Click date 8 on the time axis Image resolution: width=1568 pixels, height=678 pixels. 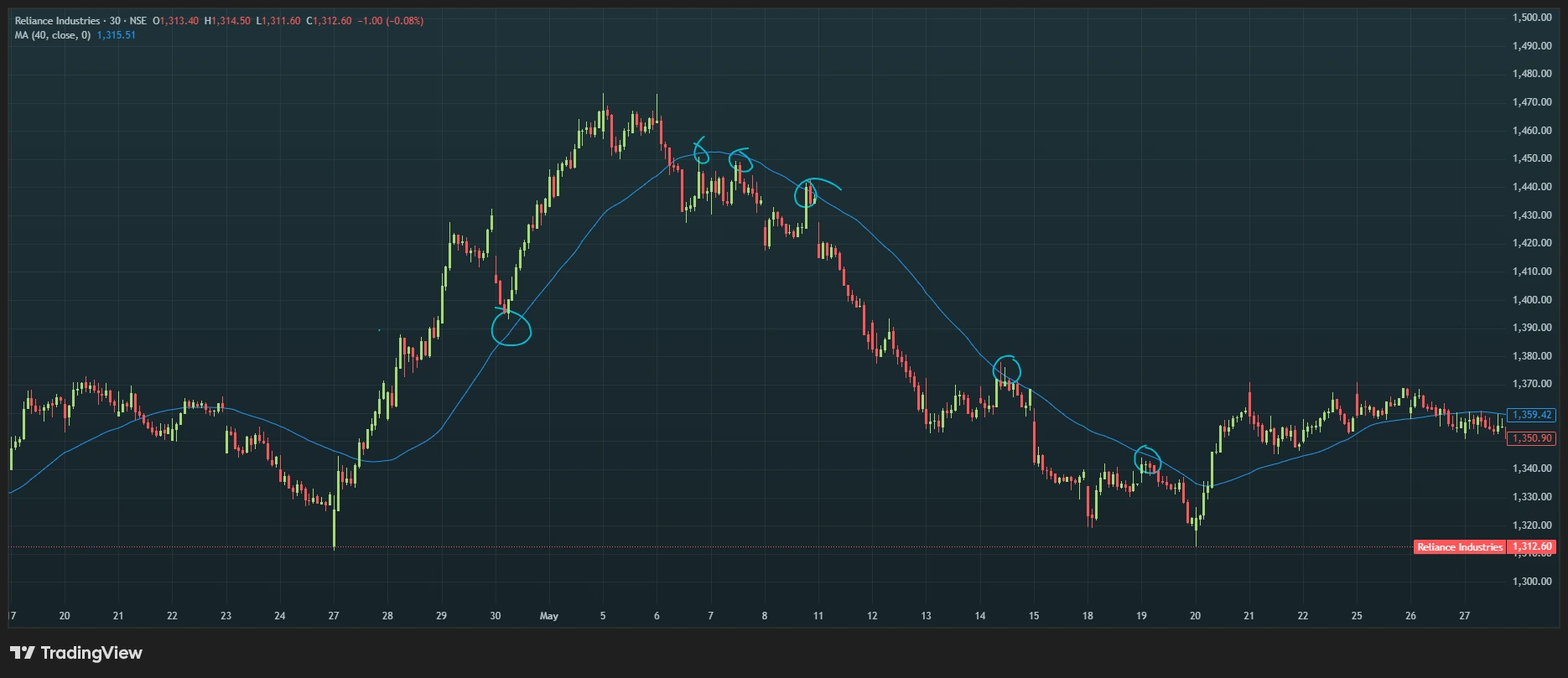pos(765,616)
